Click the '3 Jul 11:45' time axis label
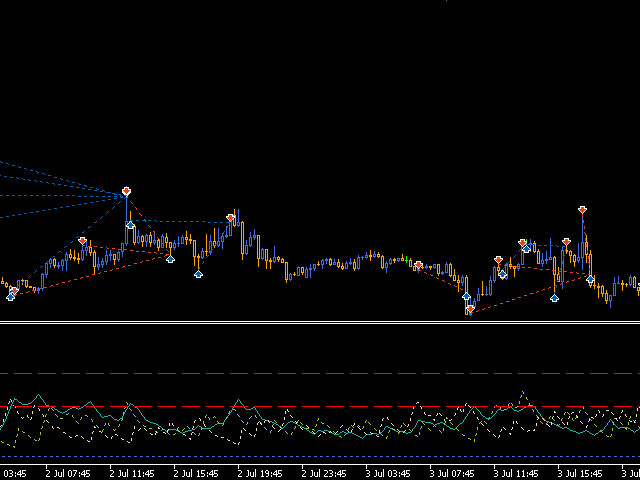Screen dimensions: 640x480 coord(516,473)
